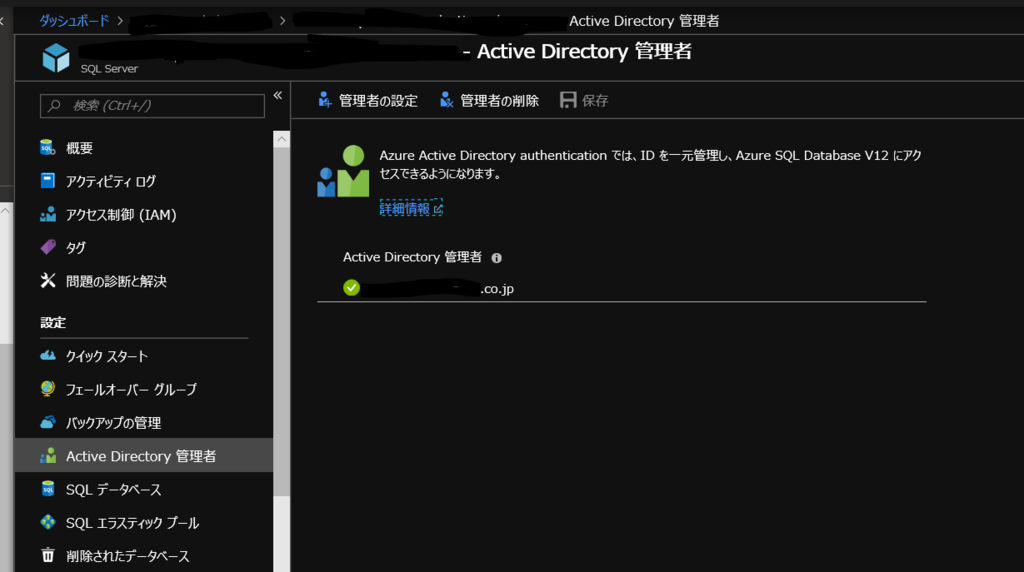Click the Active Directory 管理者 sidebar icon
This screenshot has height=572, width=1024.
pyautogui.click(x=48, y=455)
